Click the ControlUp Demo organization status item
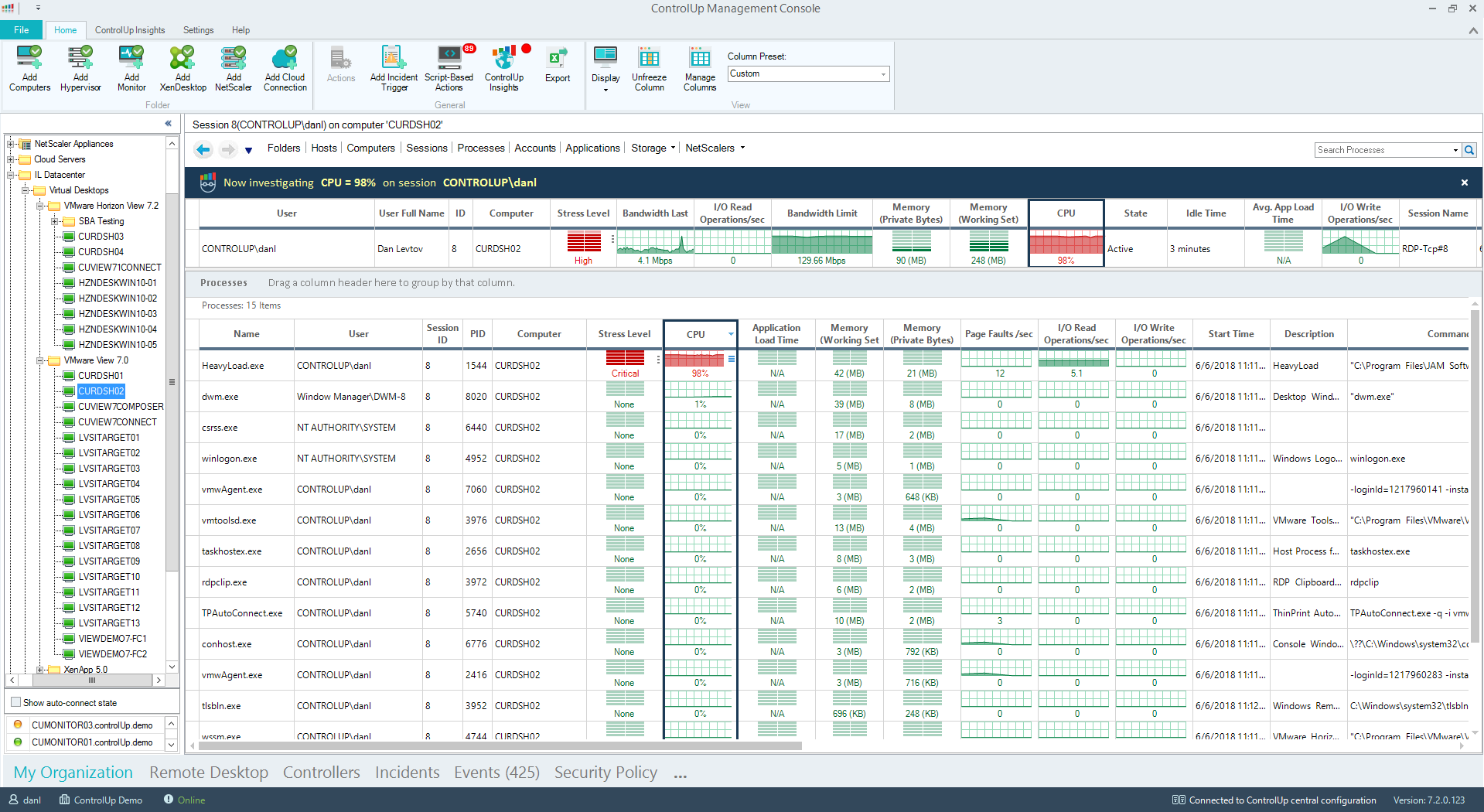 101,800
